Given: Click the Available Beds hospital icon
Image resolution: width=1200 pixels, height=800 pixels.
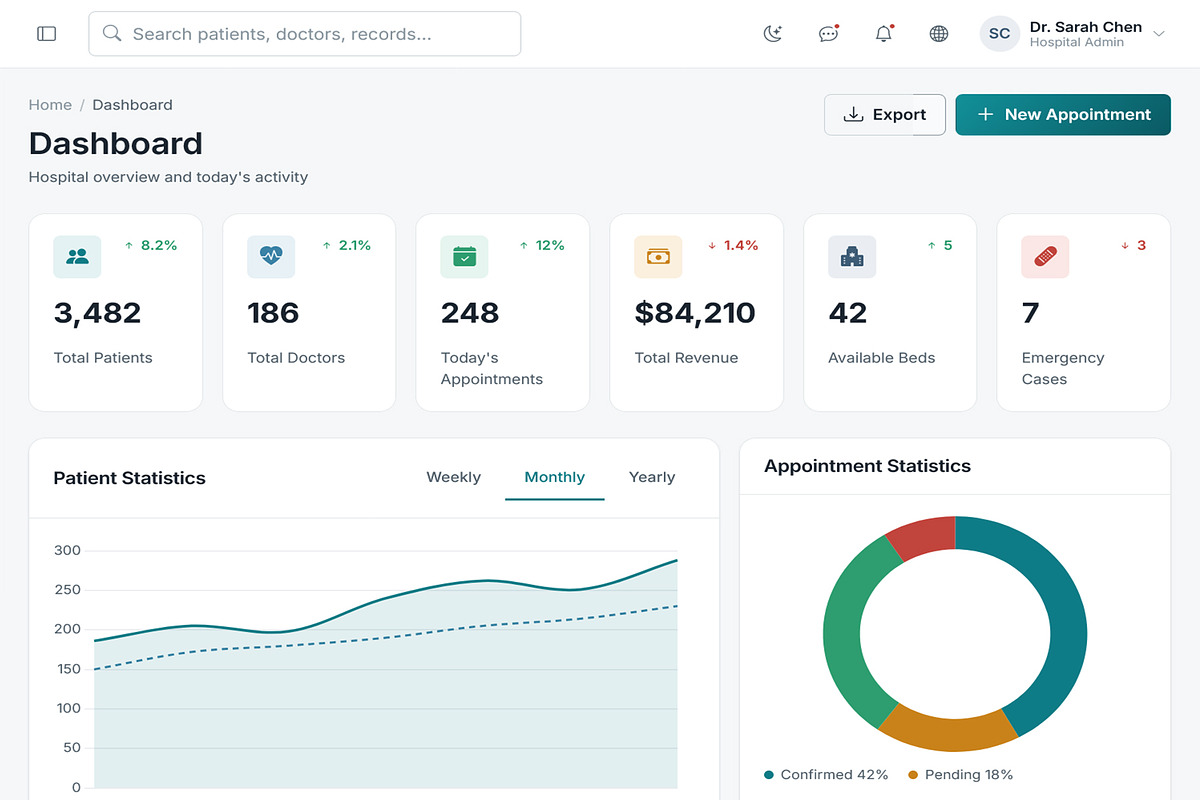Looking at the screenshot, I should pyautogui.click(x=852, y=257).
